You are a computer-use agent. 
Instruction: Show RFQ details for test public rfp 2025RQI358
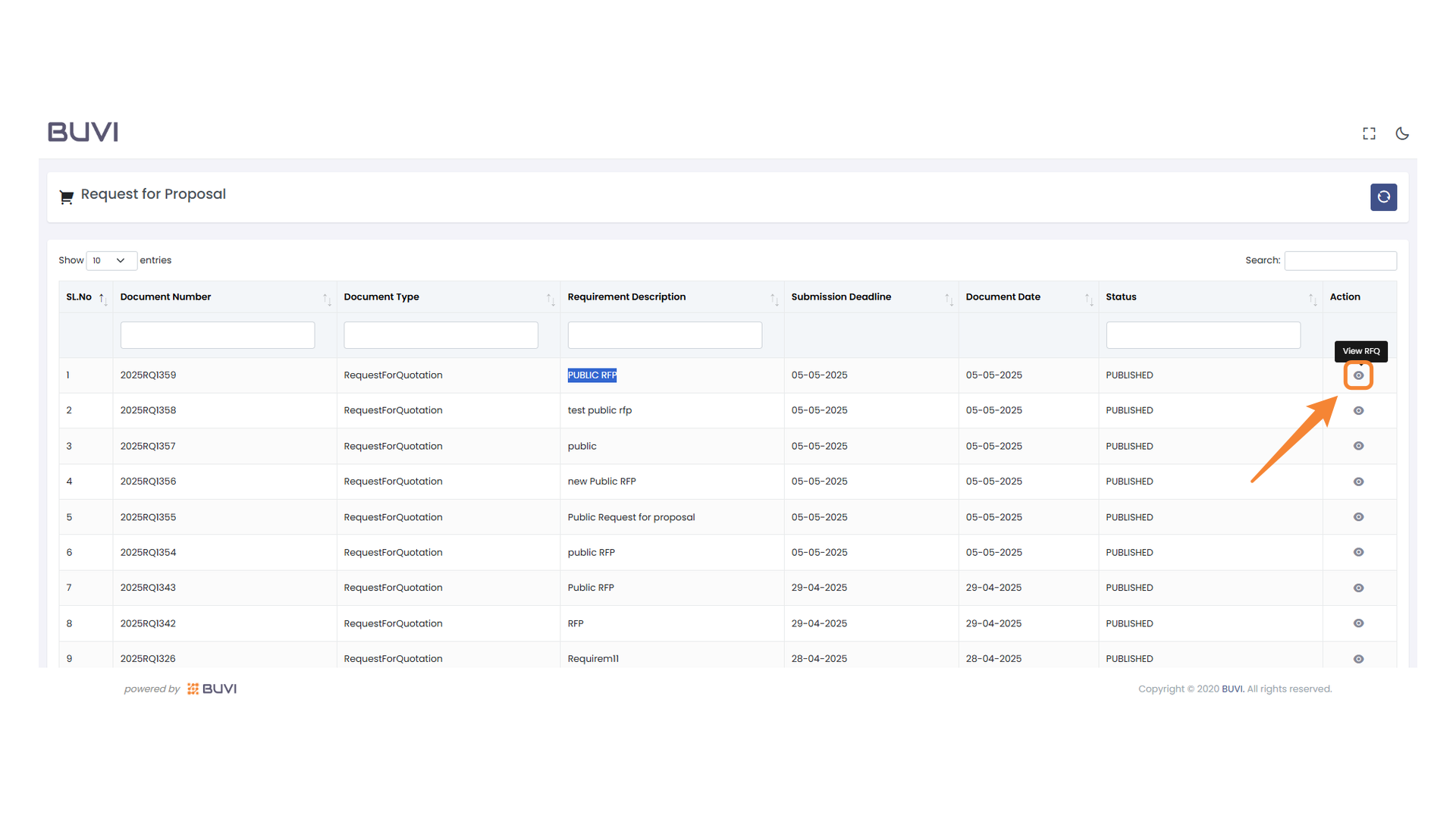(1358, 410)
